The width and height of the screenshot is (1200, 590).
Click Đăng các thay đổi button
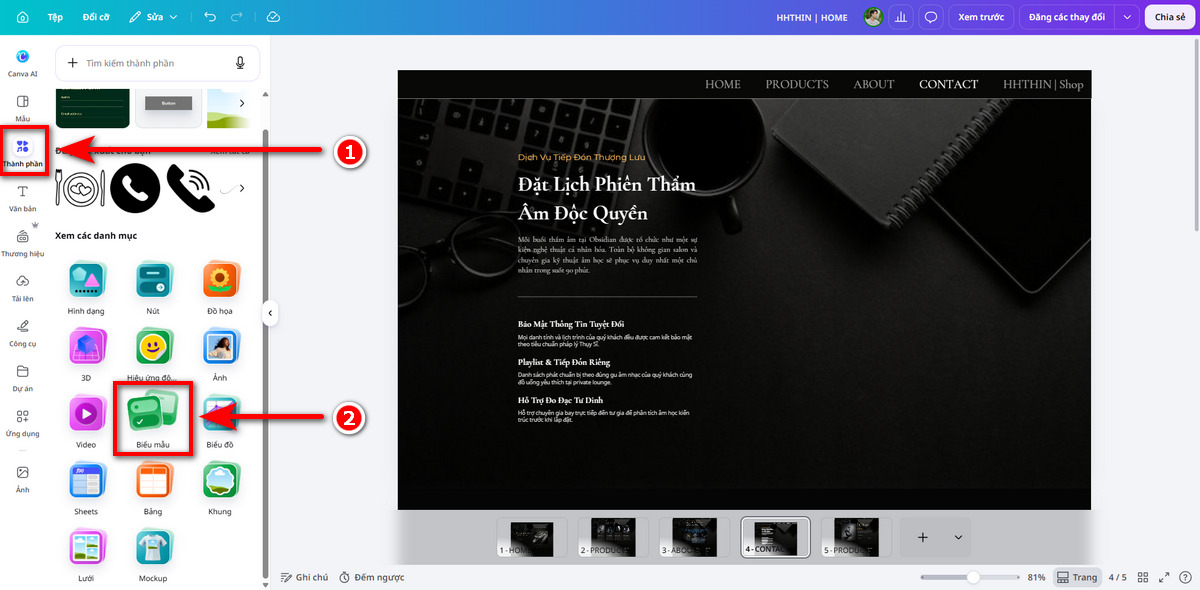point(1067,17)
